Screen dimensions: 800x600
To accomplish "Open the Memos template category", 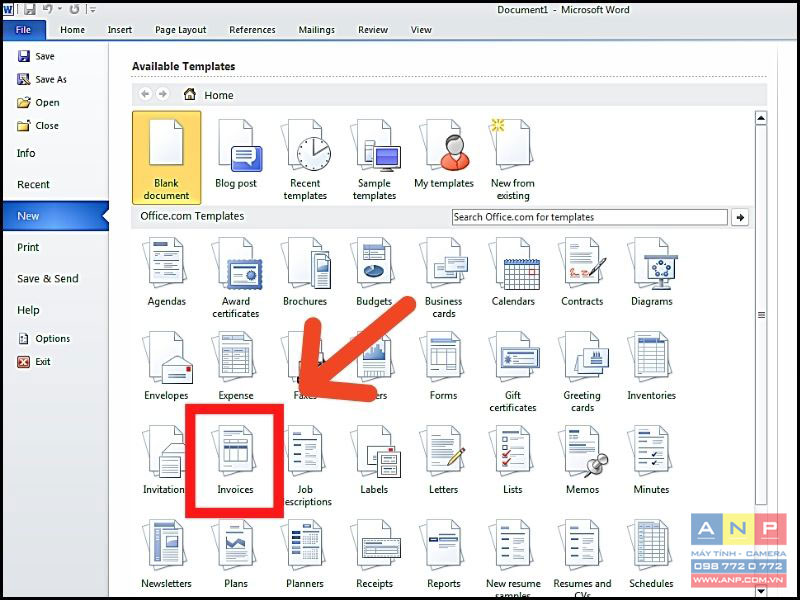I will 582,461.
